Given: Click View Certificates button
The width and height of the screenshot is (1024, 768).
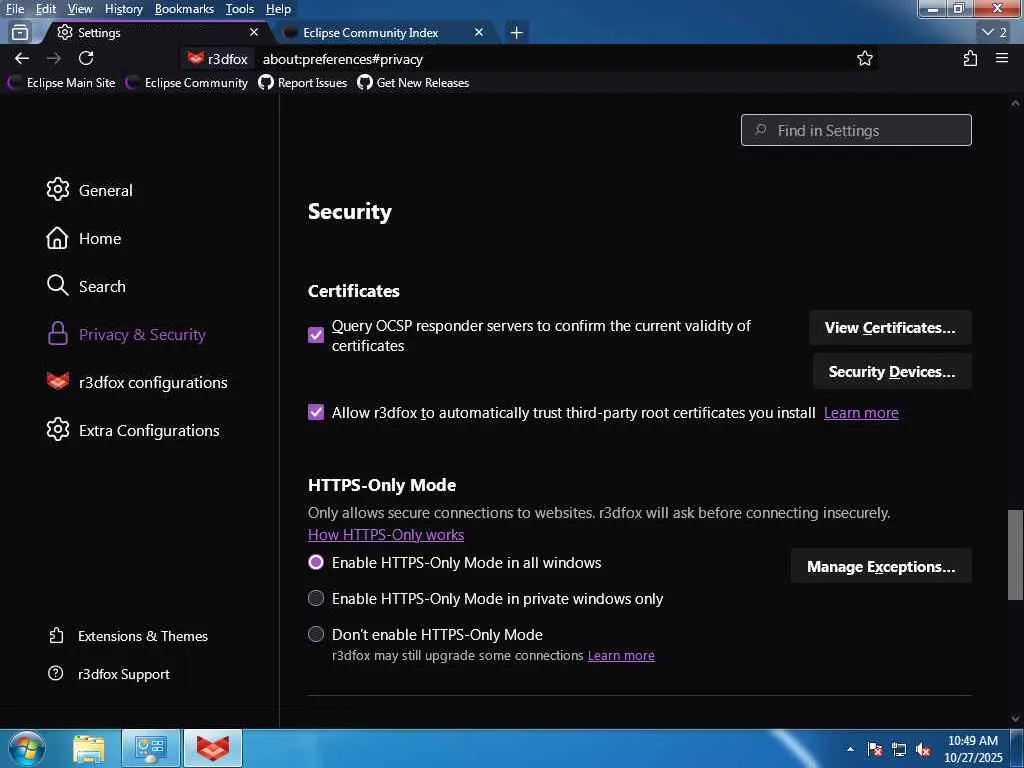Looking at the screenshot, I should (x=890, y=328).
